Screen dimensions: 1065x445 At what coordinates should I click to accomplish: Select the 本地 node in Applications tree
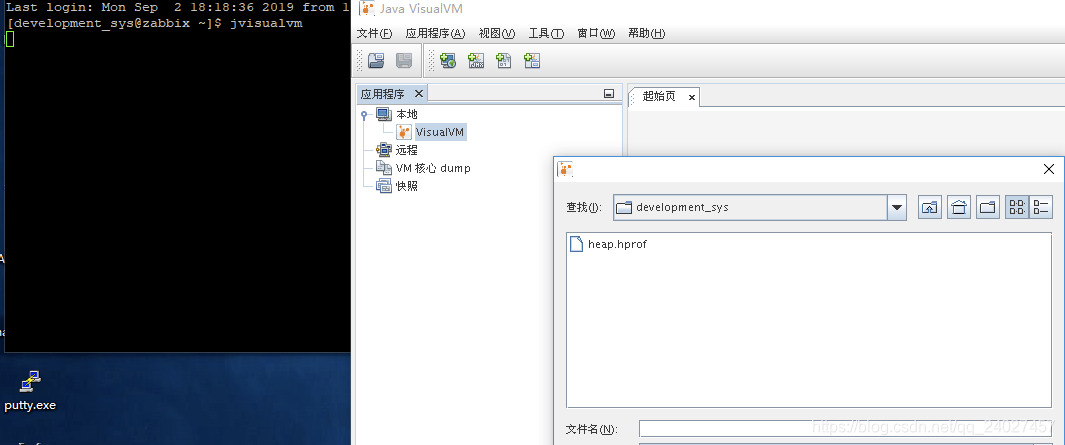[407, 114]
